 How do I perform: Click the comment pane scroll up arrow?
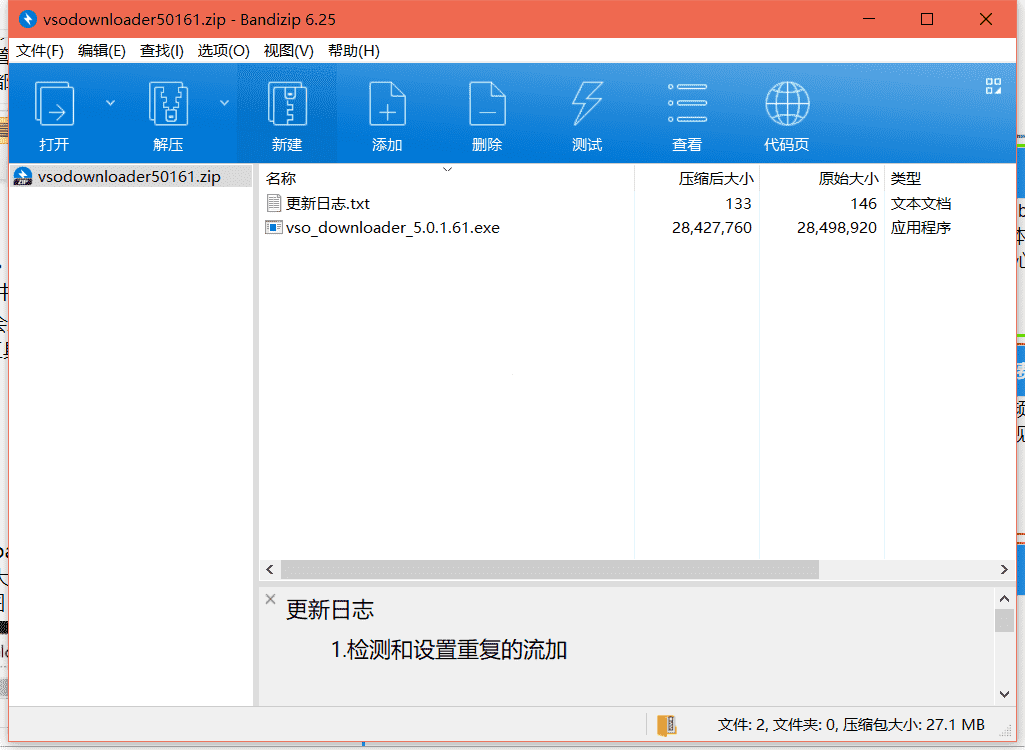coord(1004,598)
